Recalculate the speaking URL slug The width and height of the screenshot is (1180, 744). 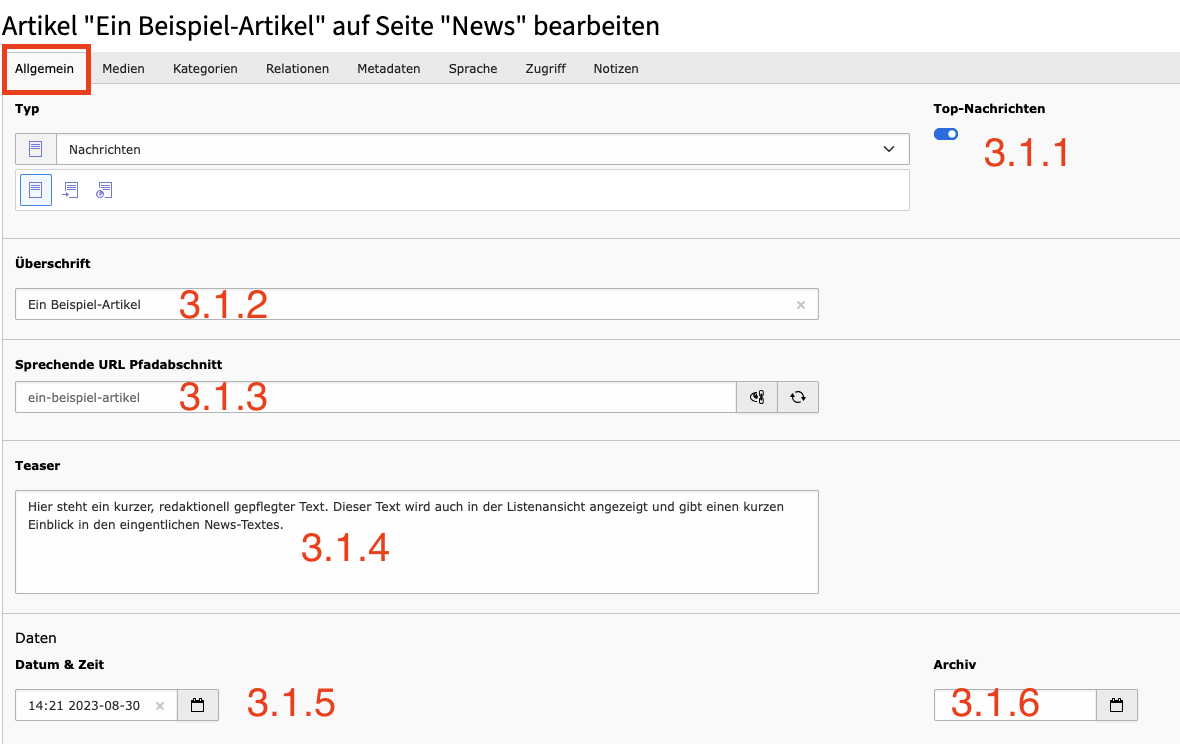click(x=798, y=397)
